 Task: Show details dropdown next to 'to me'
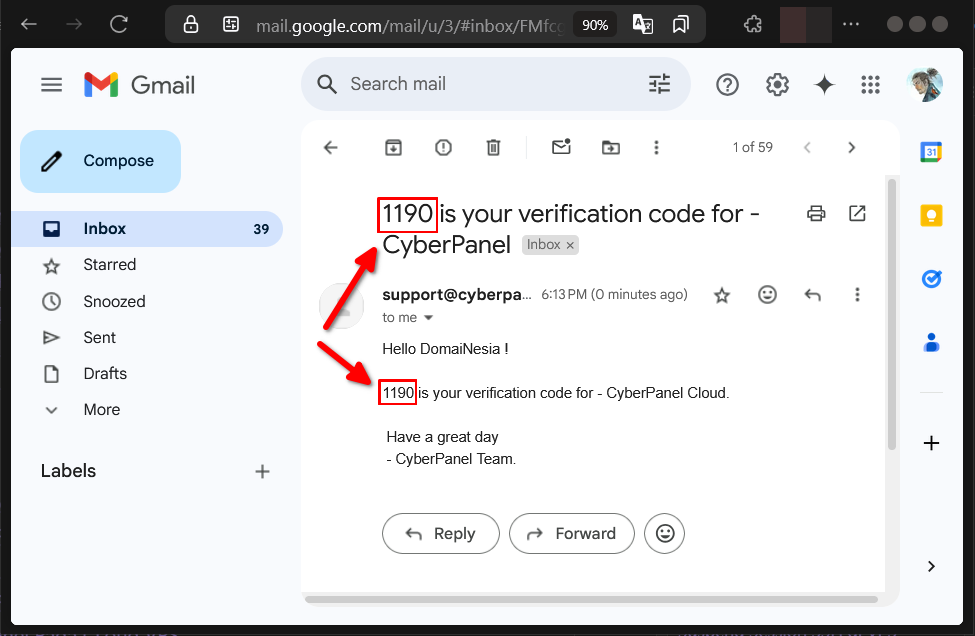[428, 318]
